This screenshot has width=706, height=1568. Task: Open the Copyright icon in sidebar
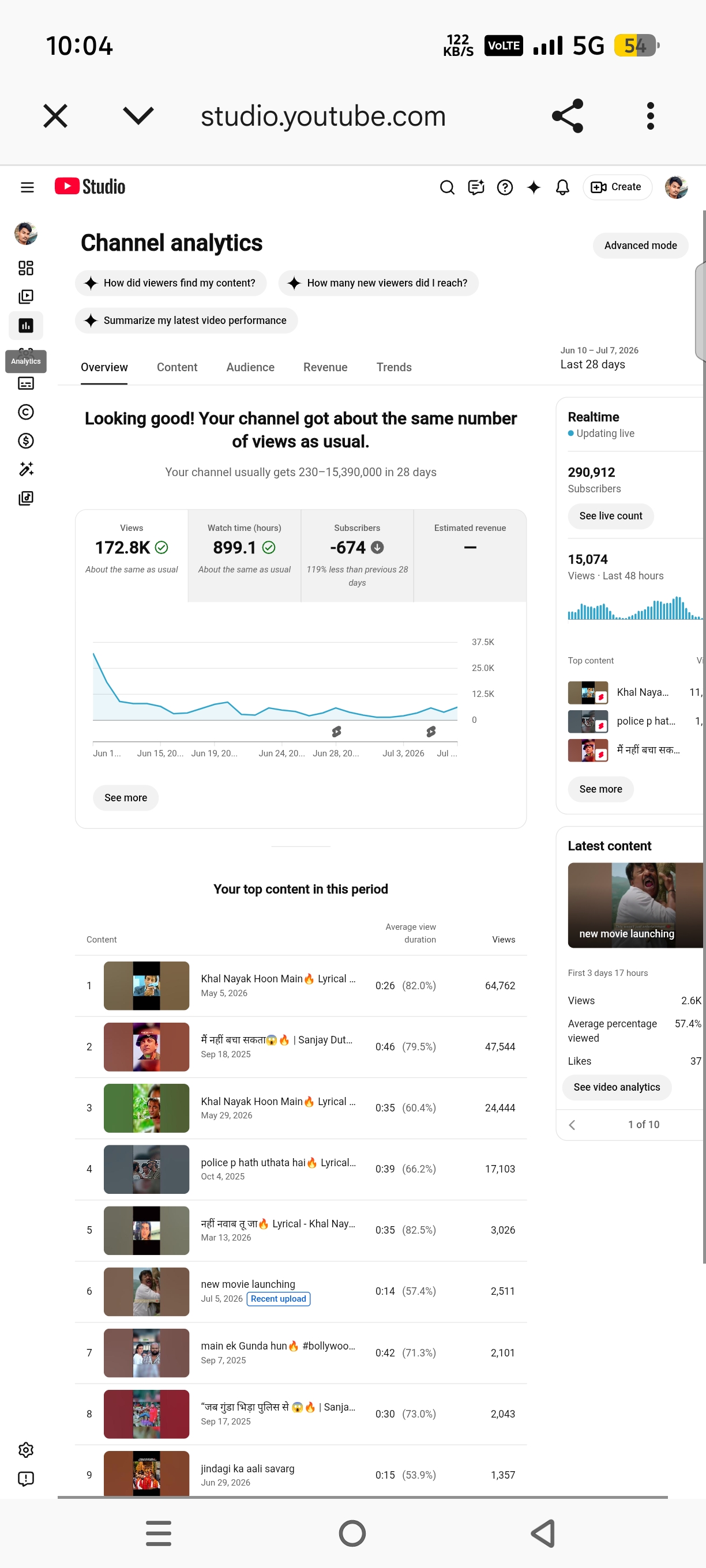[x=25, y=412]
